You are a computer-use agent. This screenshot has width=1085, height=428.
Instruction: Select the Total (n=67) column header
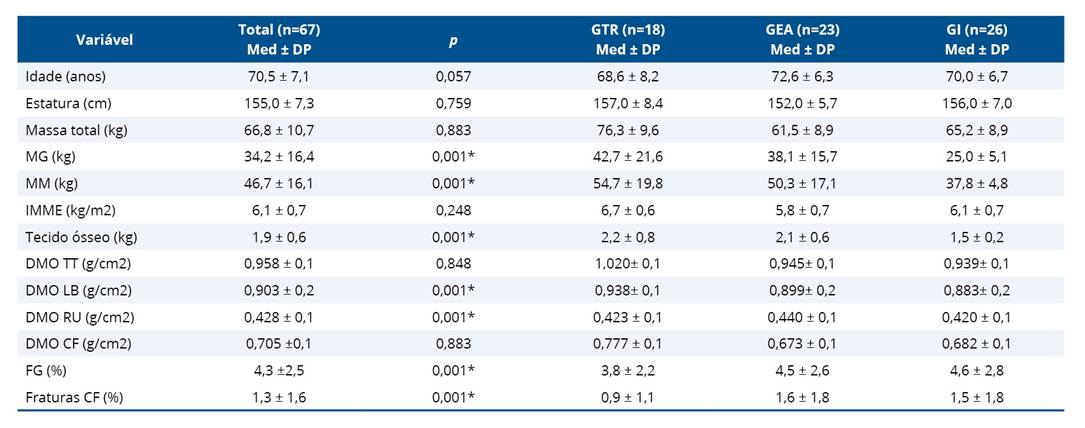(280, 40)
